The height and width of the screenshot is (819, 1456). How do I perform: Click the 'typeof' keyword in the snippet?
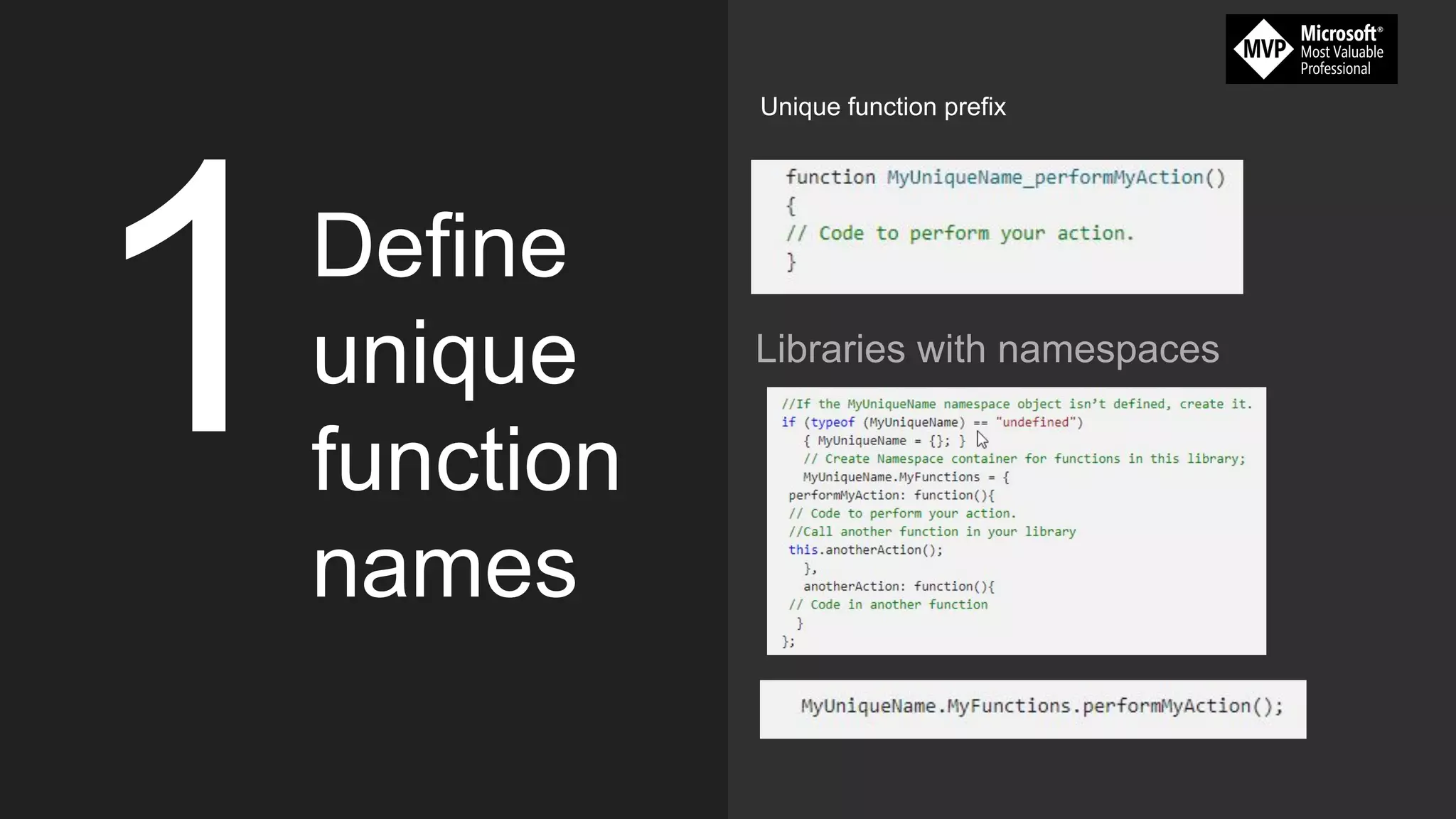pos(832,422)
